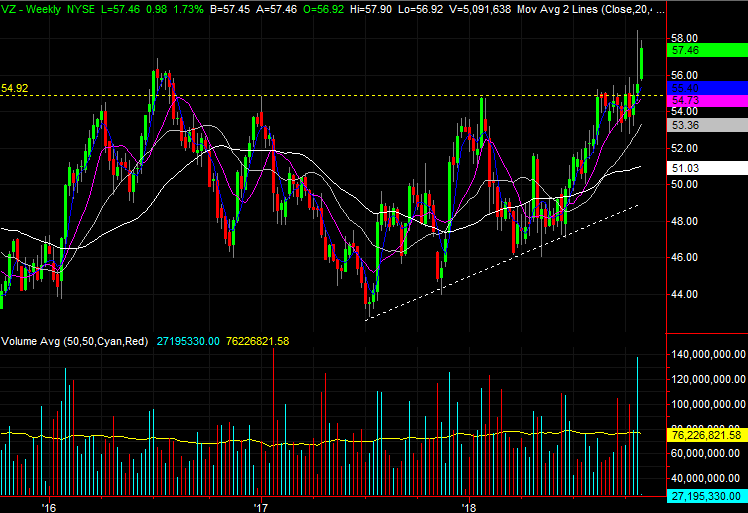Select the NYSE exchange label
The width and height of the screenshot is (748, 513).
pos(81,9)
